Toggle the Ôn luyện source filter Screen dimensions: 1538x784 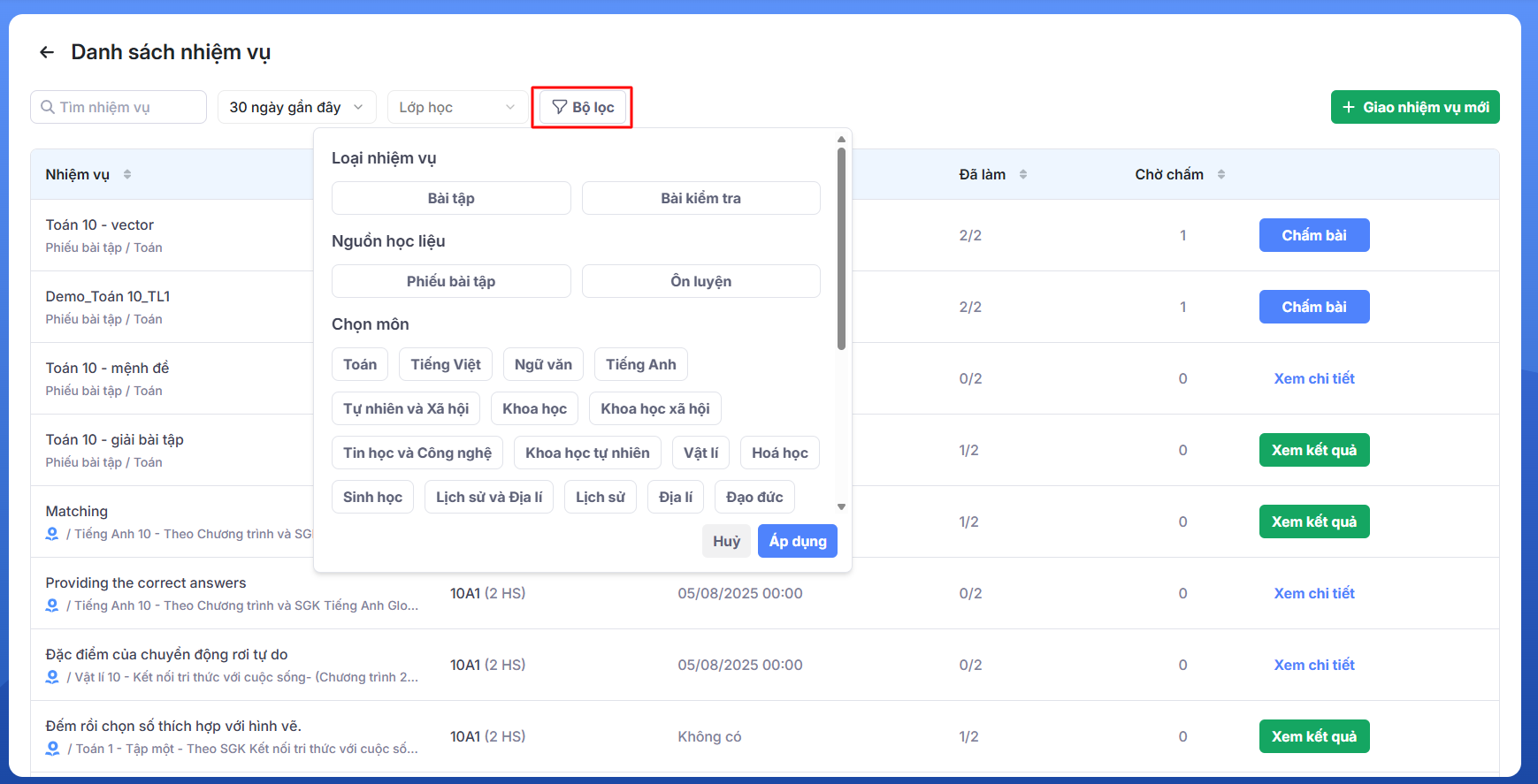[700, 281]
